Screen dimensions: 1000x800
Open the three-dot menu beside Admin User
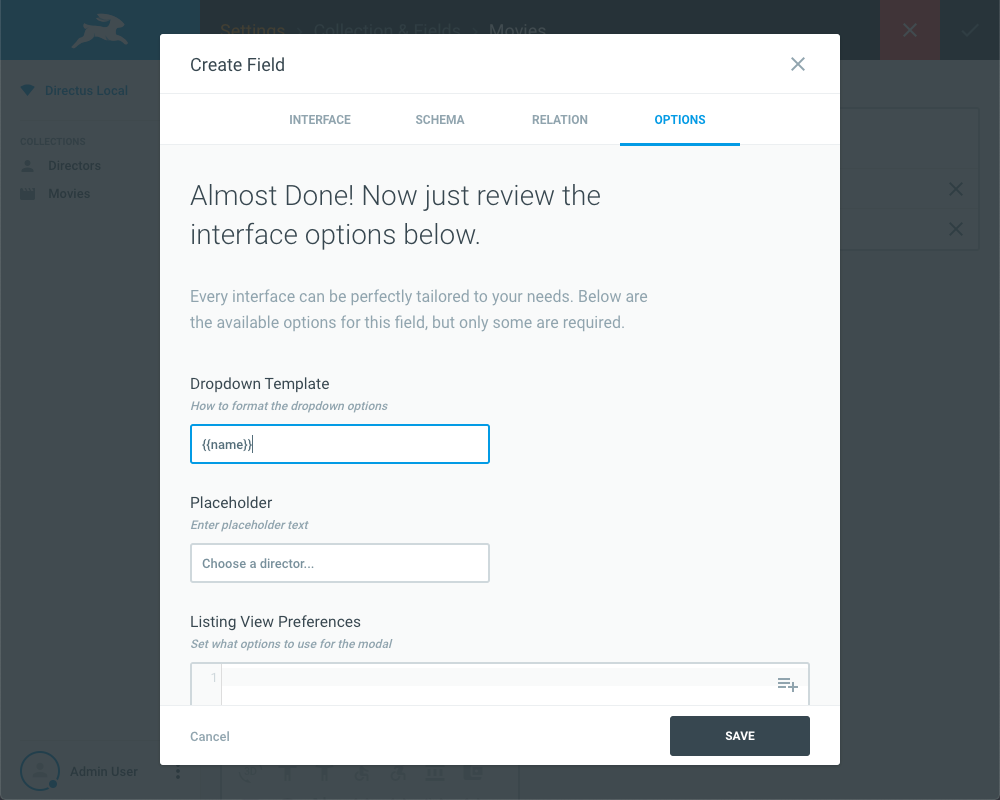point(178,772)
